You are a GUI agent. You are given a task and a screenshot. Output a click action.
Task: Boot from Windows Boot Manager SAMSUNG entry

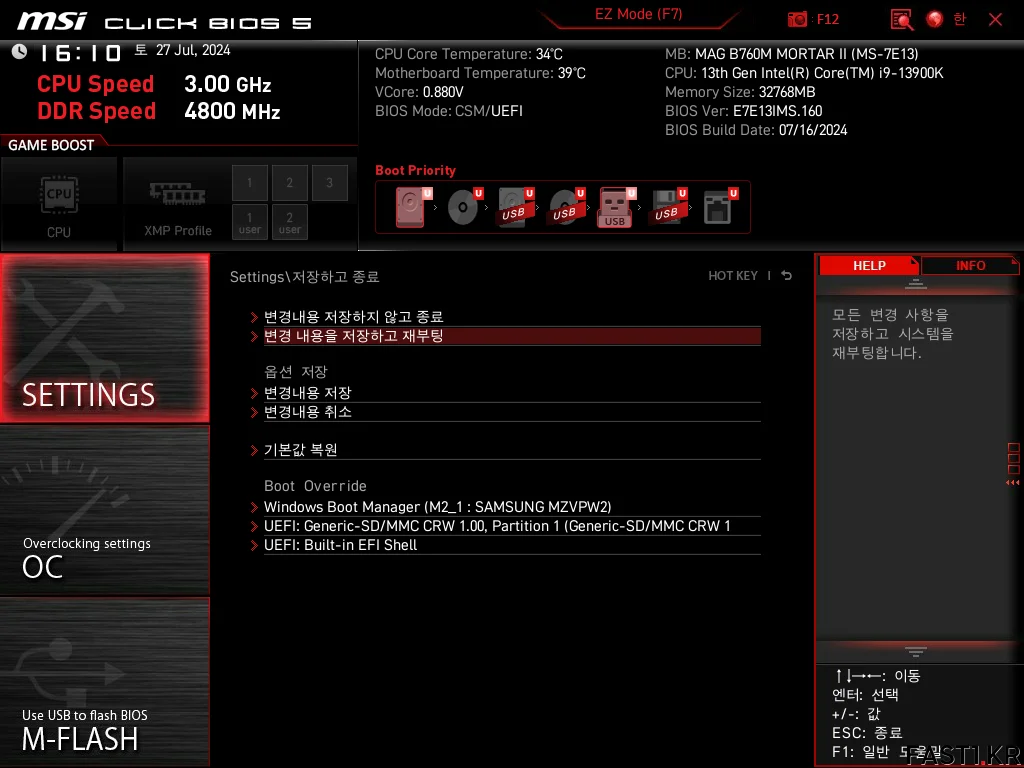[x=512, y=507]
